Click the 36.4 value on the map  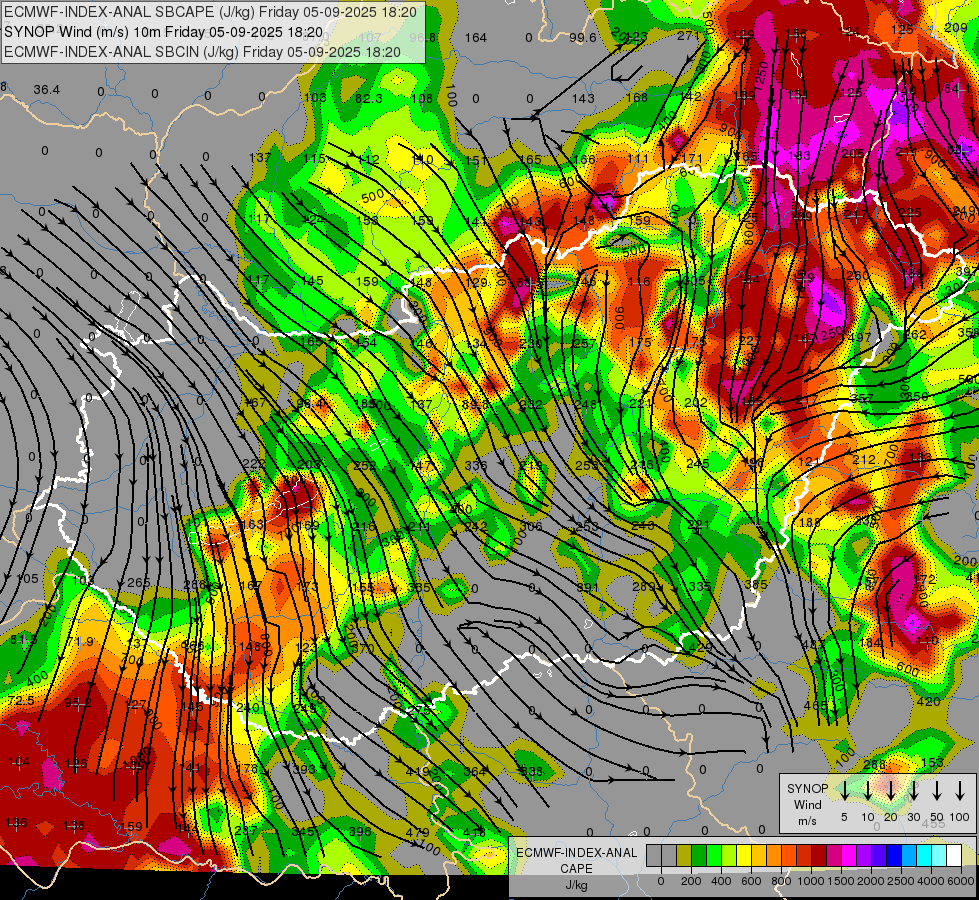click(47, 90)
